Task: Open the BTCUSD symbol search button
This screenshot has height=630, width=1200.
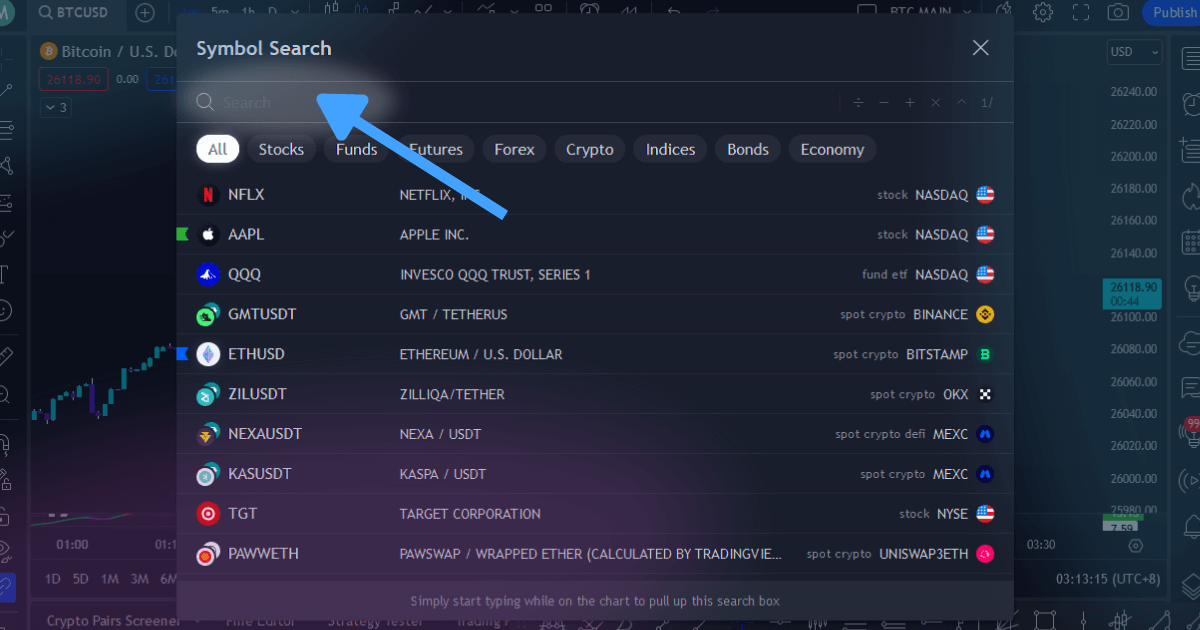Action: tap(75, 12)
